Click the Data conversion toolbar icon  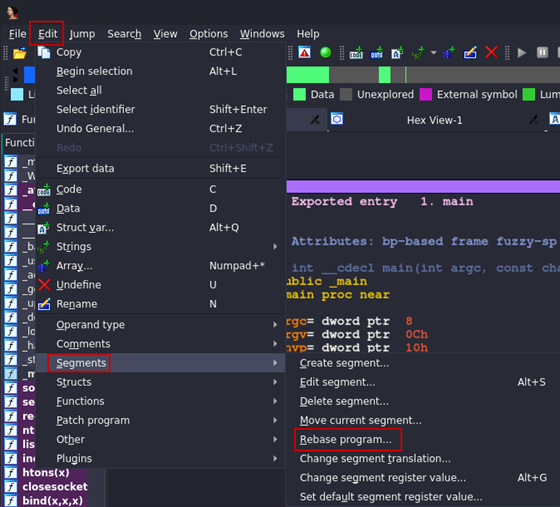tap(377, 53)
